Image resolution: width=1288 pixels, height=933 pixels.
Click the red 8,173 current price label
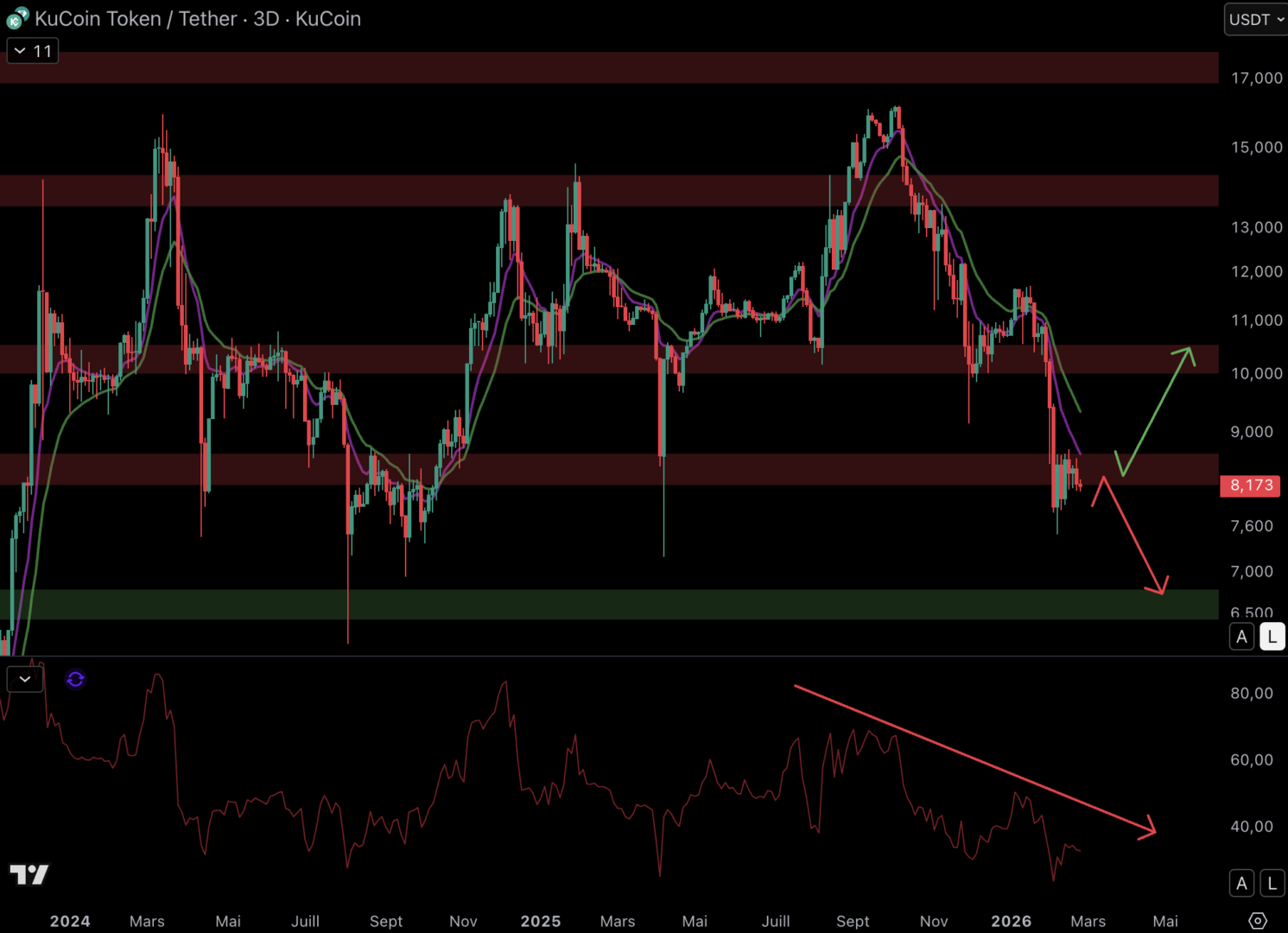1251,486
